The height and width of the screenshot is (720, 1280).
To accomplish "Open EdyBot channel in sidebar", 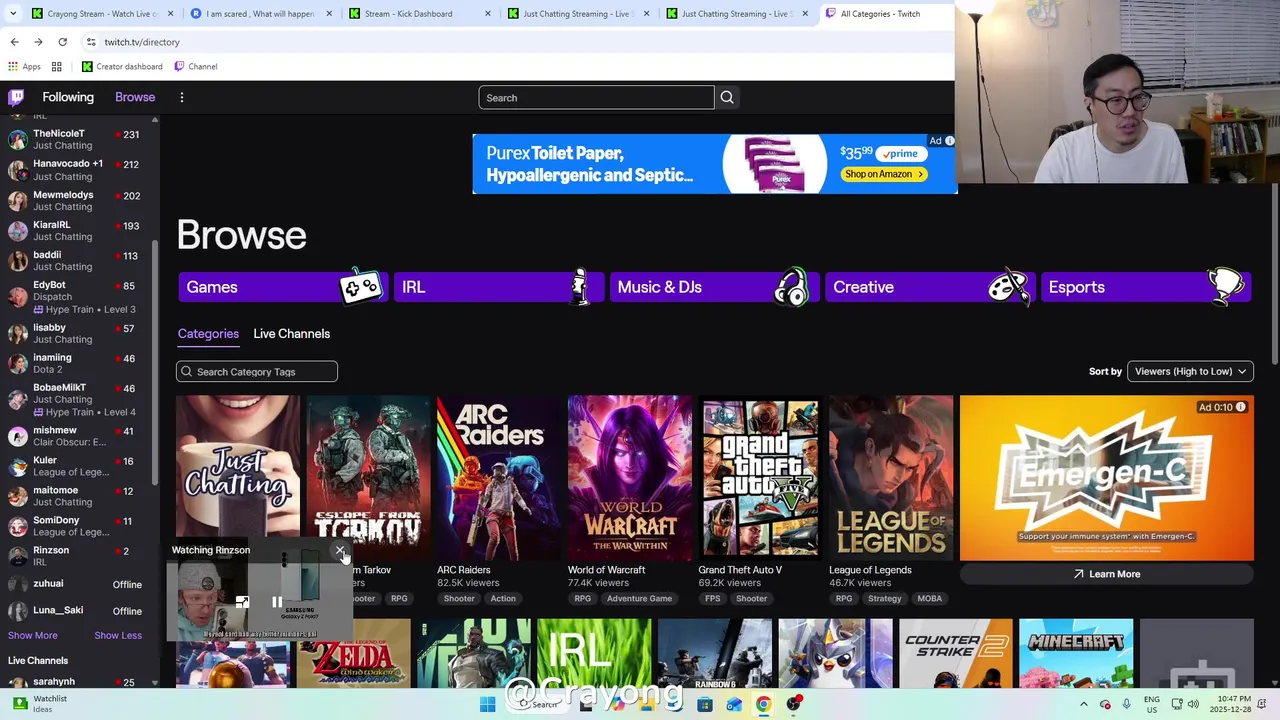I will point(78,297).
